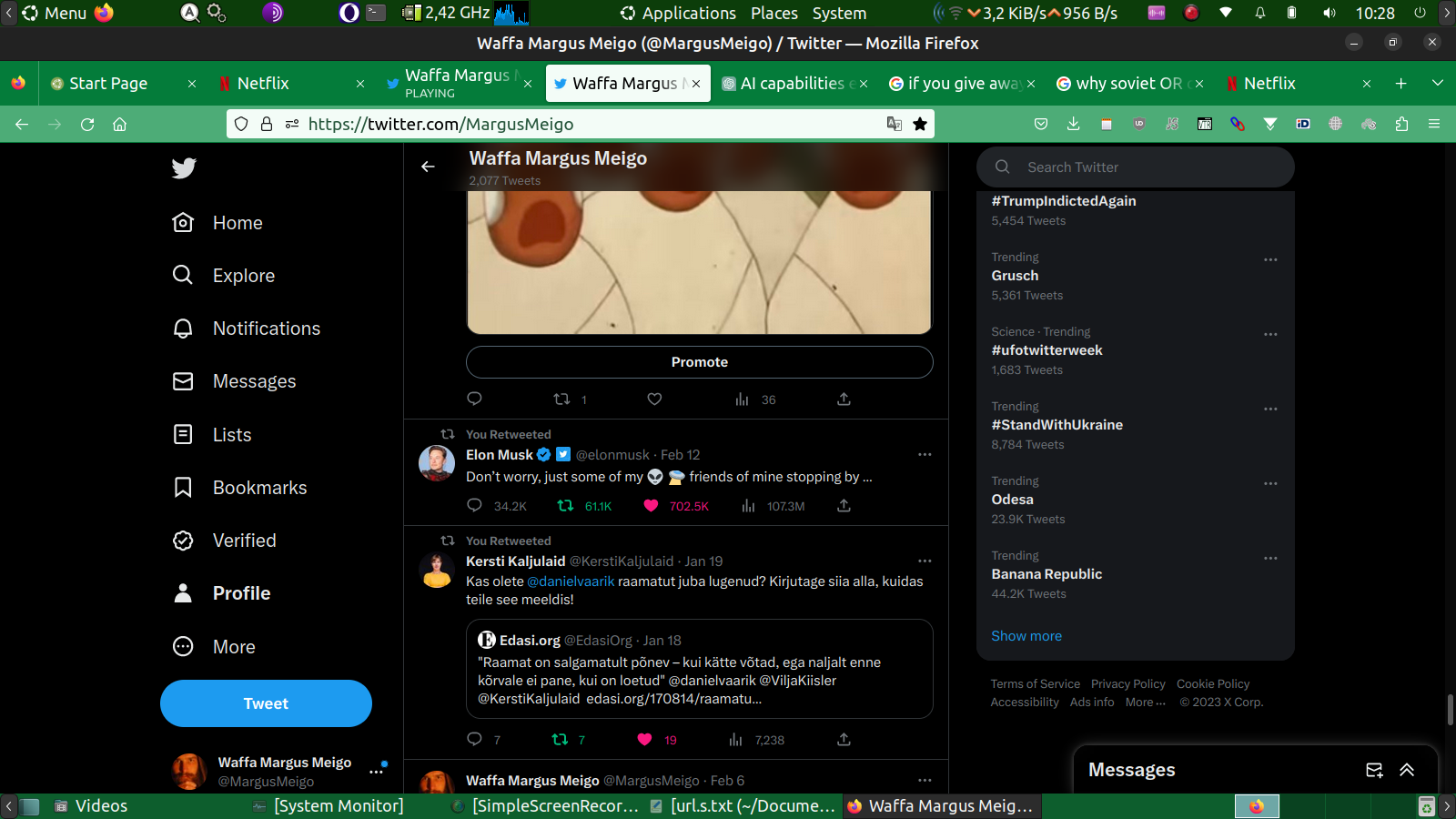
Task: Share the Elon Musk tweet
Action: [844, 506]
